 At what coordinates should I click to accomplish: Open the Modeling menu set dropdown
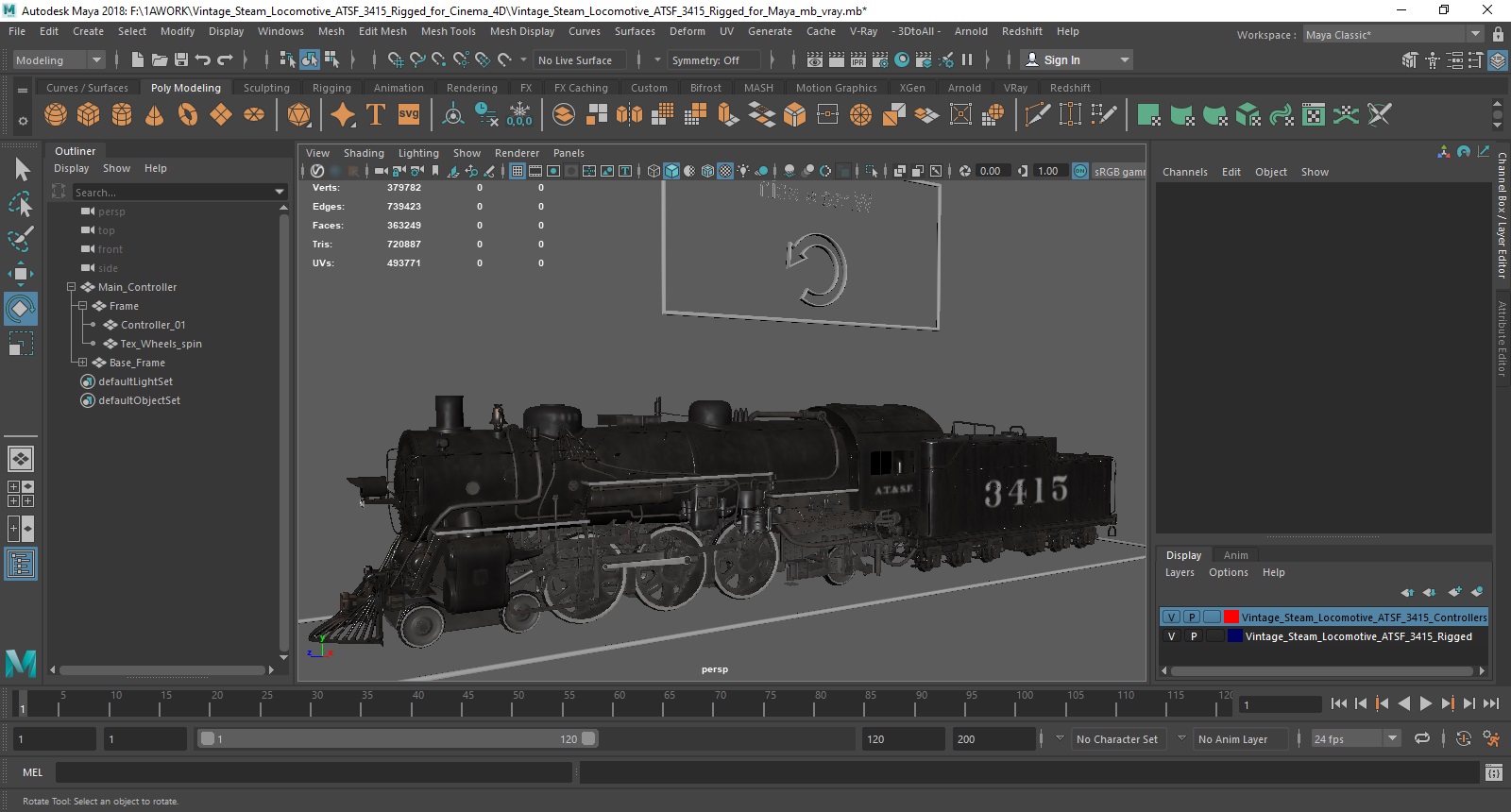(x=59, y=59)
